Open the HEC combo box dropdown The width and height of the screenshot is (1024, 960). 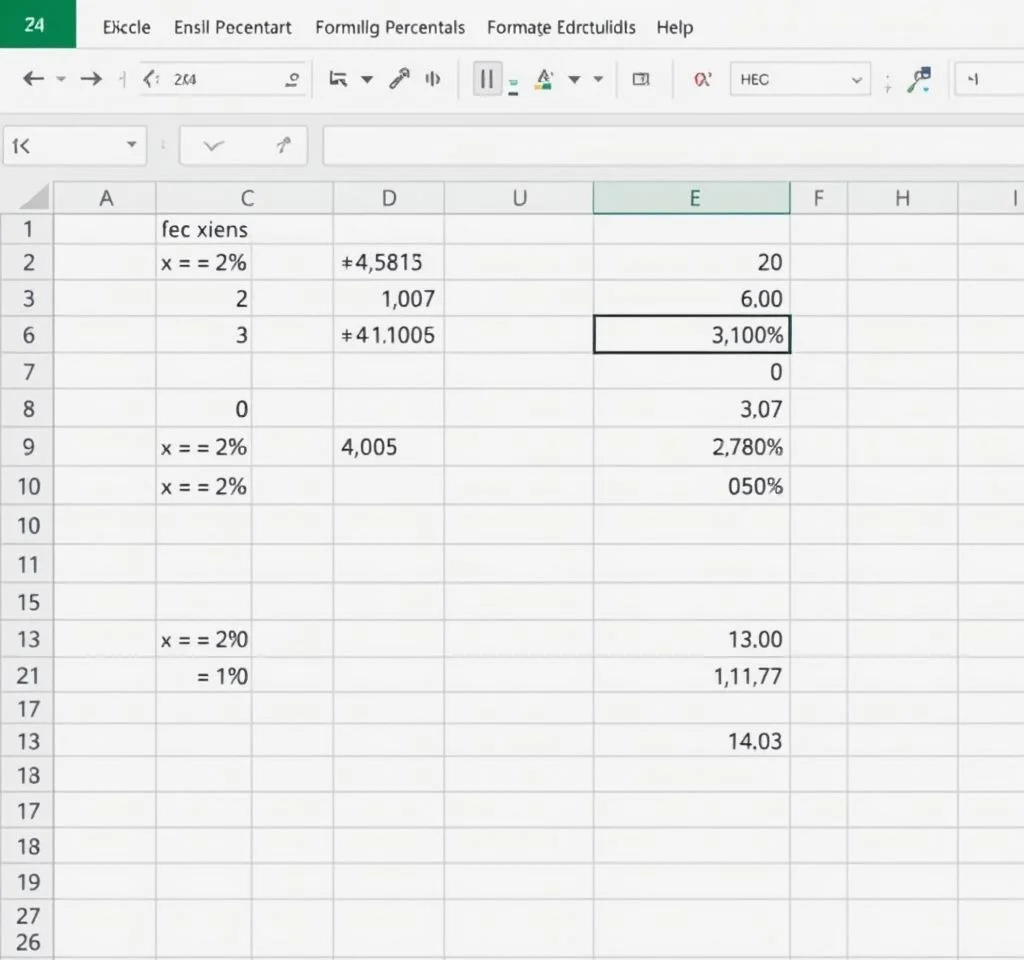(856, 79)
